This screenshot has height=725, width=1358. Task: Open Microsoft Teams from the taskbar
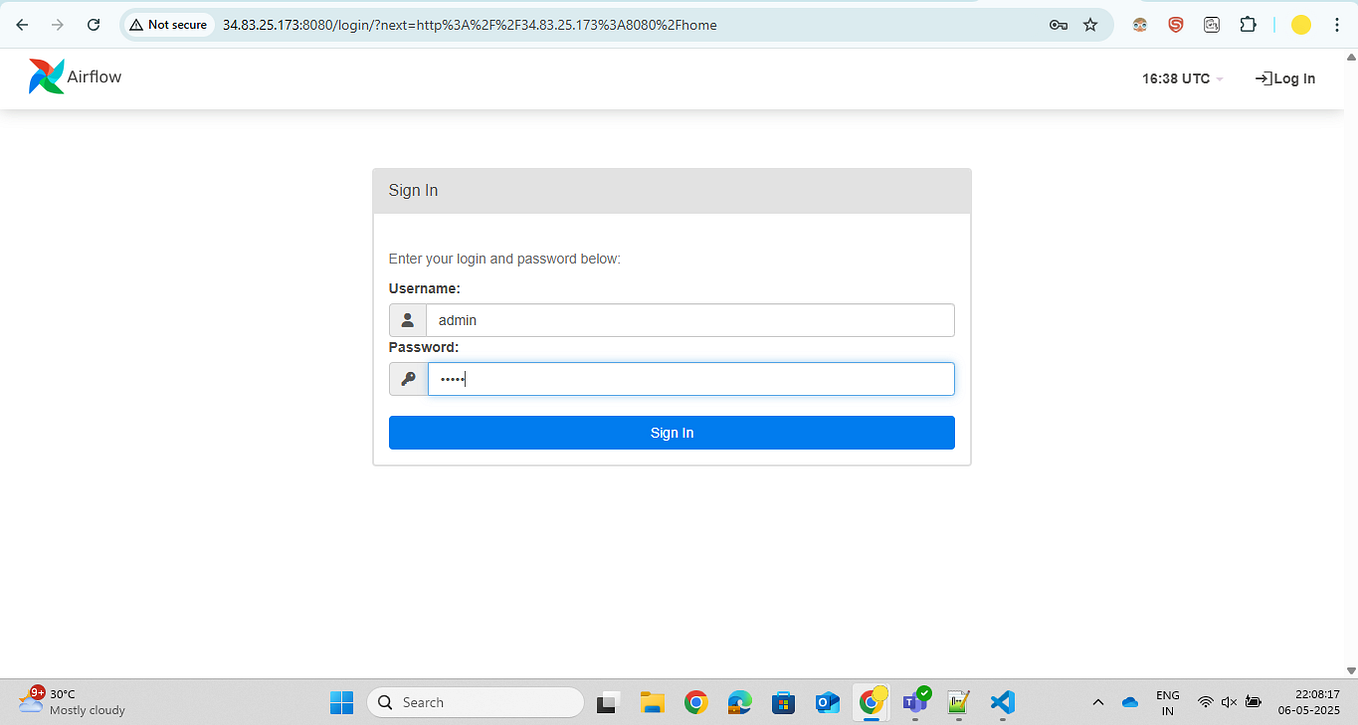tap(914, 702)
